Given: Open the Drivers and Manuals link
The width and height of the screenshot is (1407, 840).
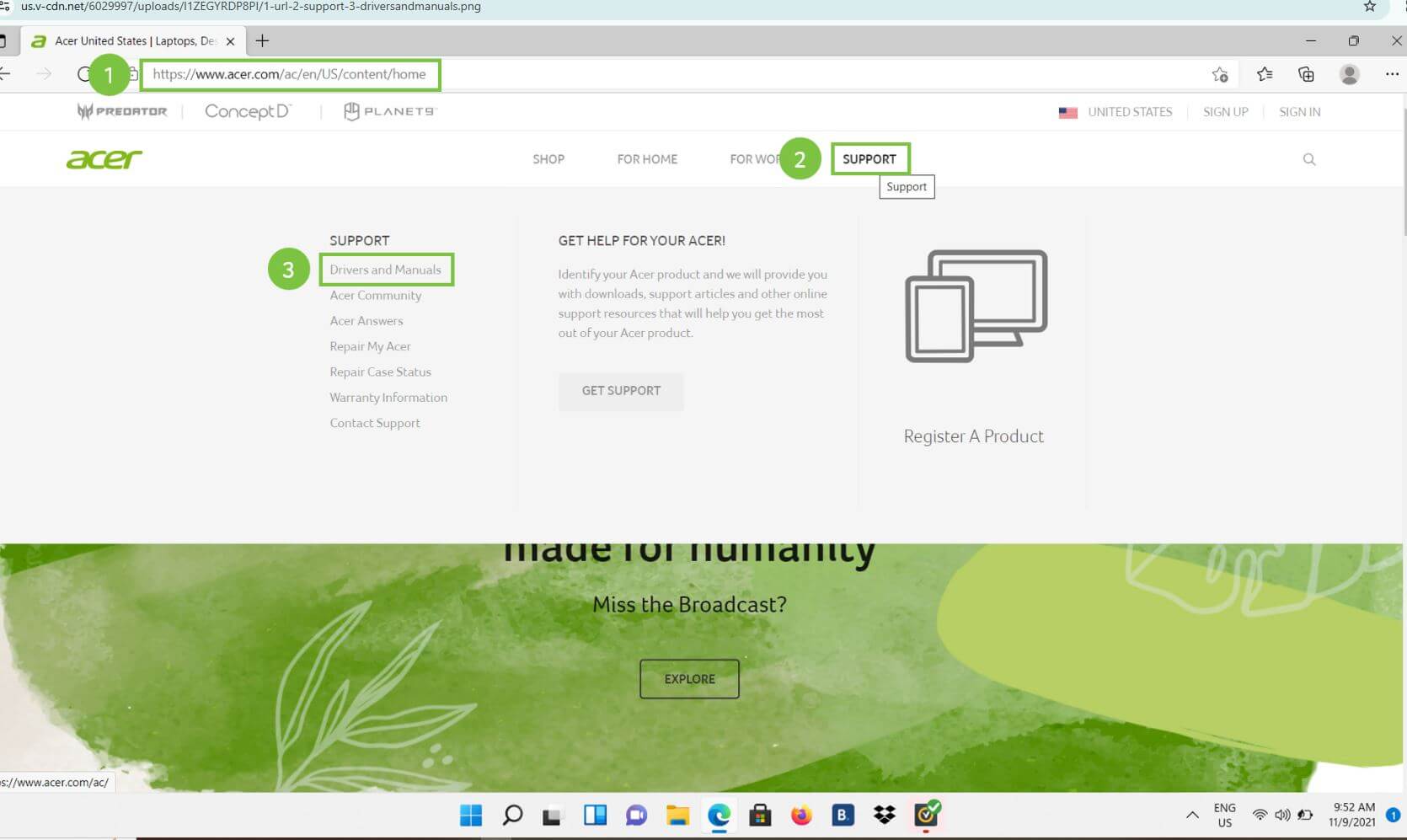Looking at the screenshot, I should pyautogui.click(x=386, y=270).
